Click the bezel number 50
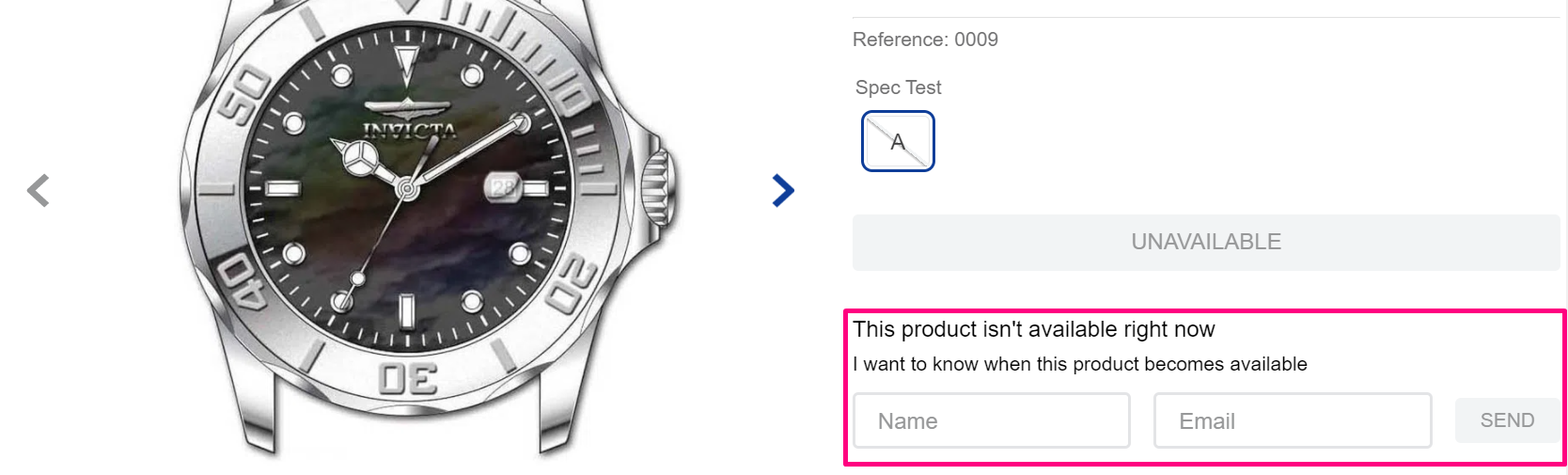 [245, 96]
